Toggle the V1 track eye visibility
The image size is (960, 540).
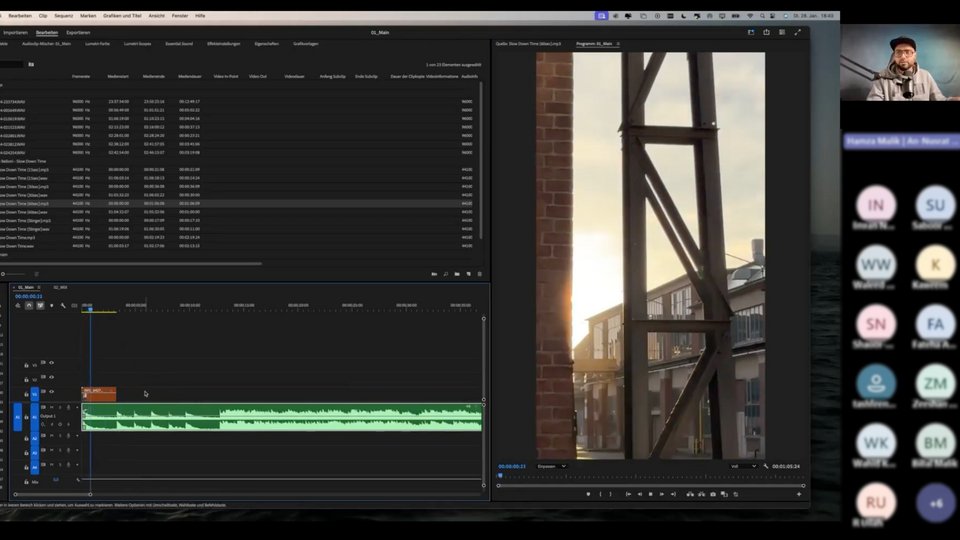click(x=52, y=392)
